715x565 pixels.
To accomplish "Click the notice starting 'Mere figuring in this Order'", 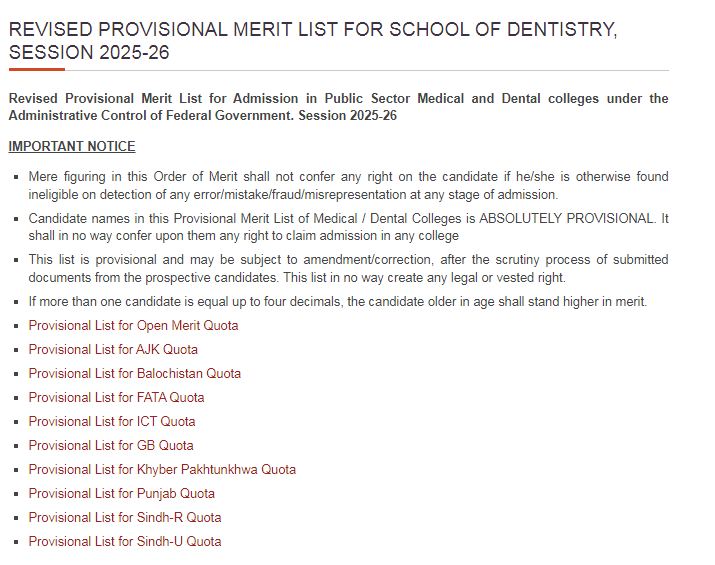I will coord(348,185).
